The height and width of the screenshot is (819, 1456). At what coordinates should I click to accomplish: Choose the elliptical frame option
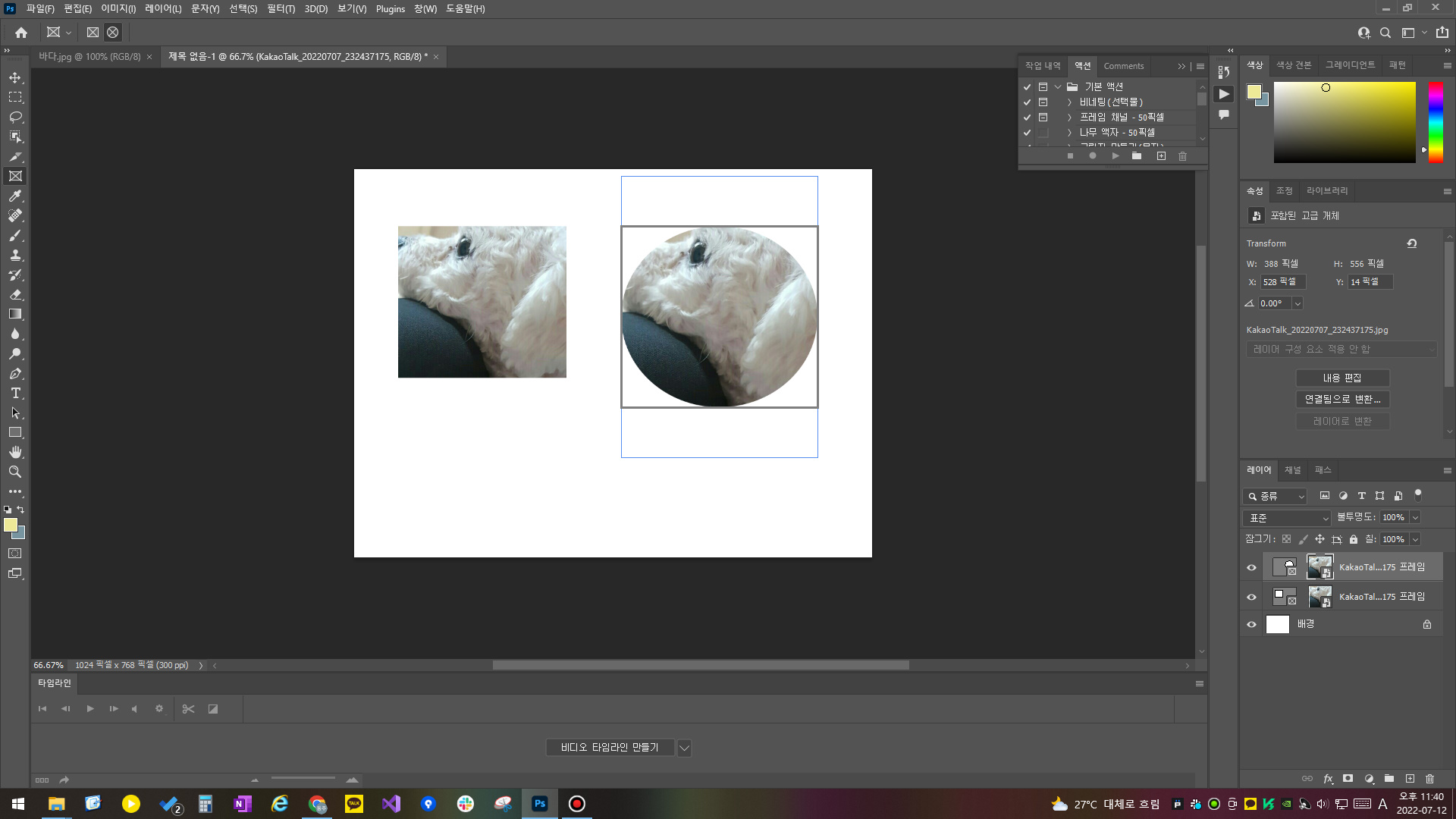click(x=113, y=33)
